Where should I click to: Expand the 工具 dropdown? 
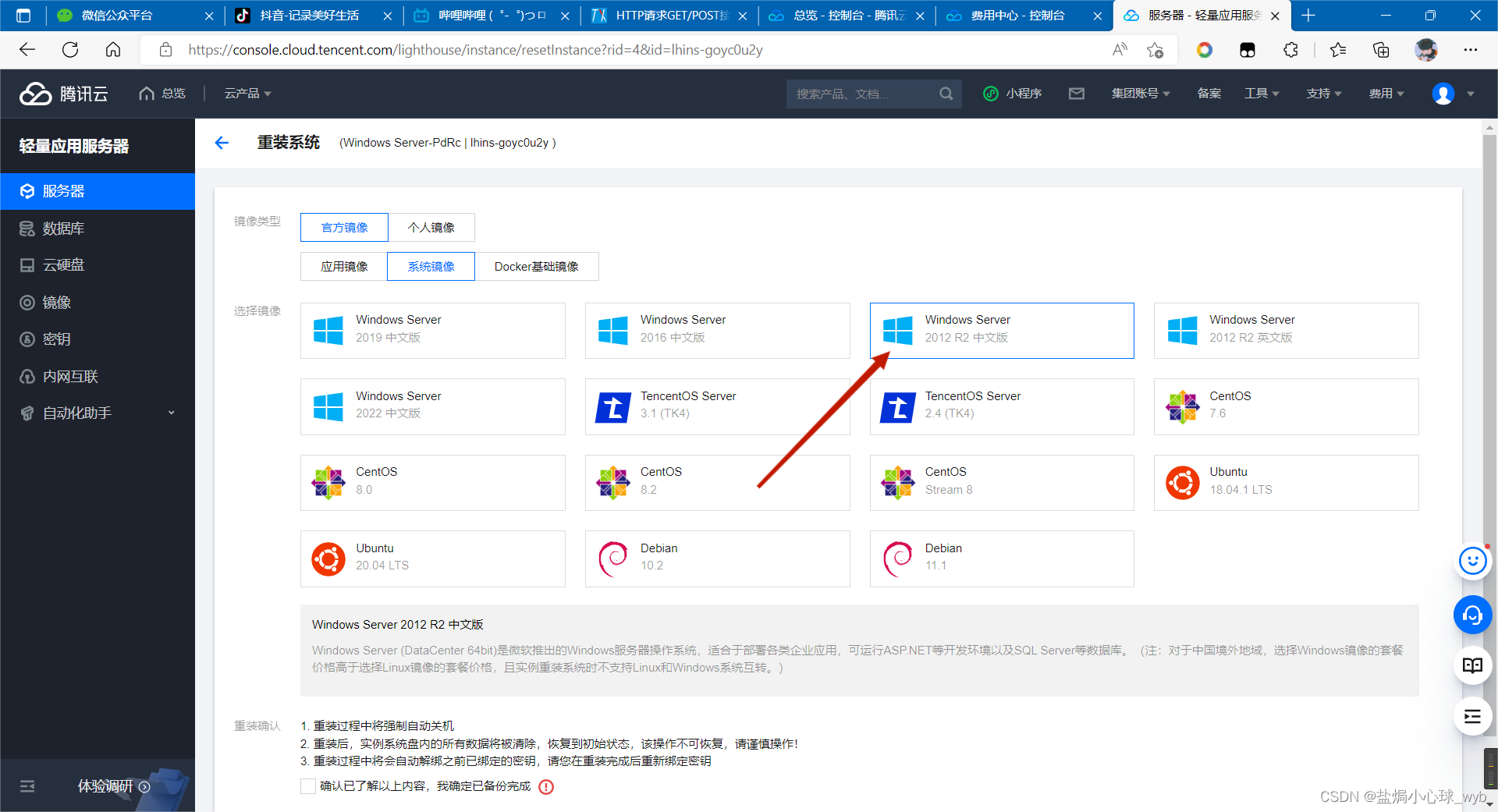click(1262, 94)
